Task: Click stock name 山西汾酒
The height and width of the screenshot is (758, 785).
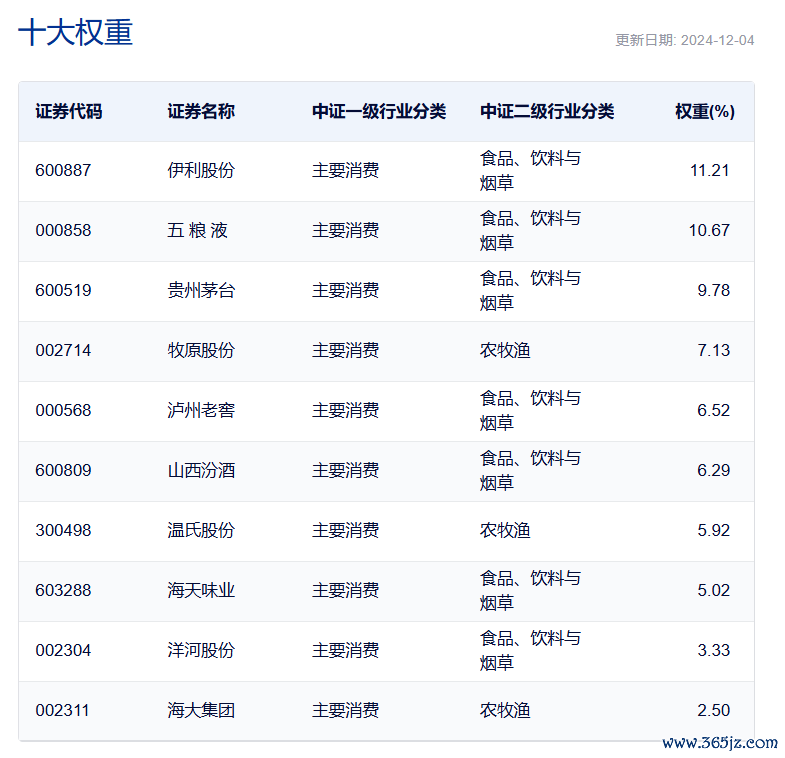Action: (x=201, y=470)
